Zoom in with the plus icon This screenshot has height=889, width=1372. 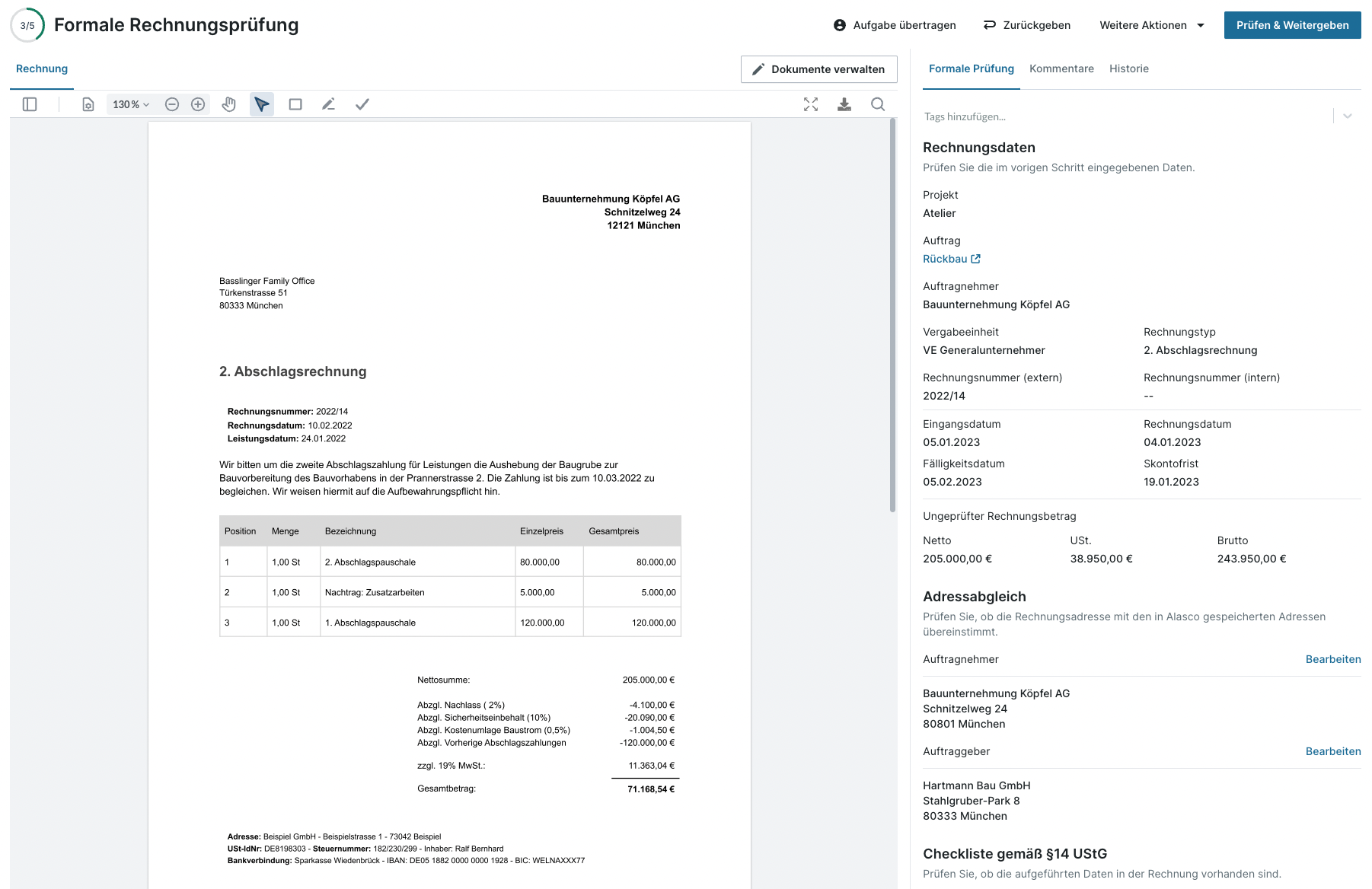198,104
